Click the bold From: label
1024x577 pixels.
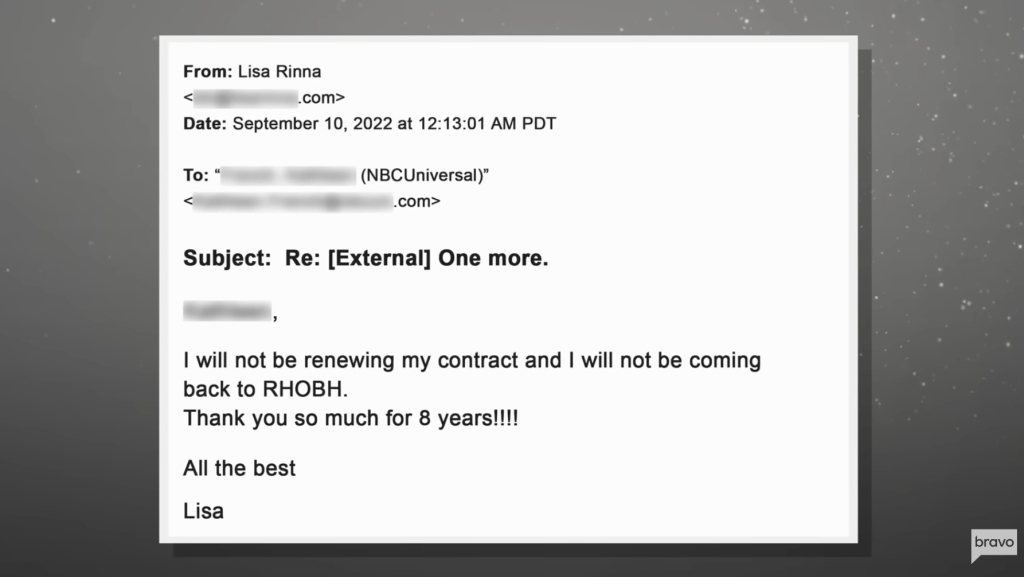click(207, 71)
